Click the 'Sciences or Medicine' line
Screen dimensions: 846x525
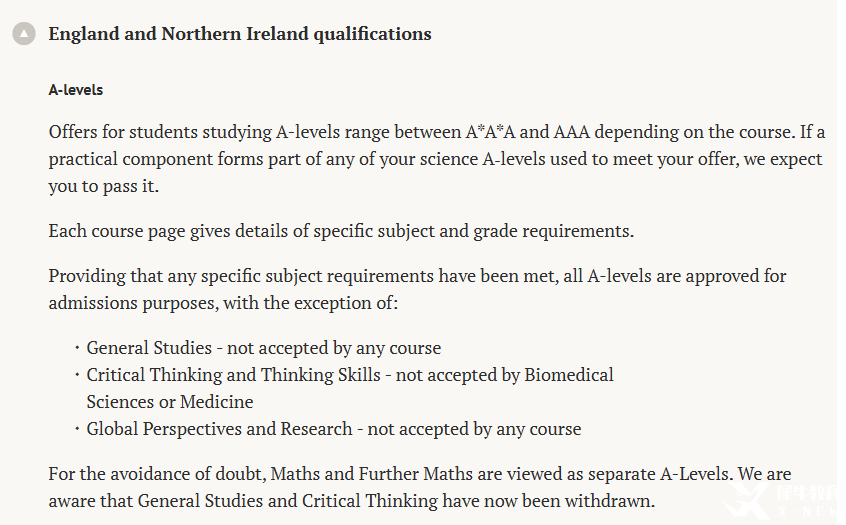[x=170, y=402]
